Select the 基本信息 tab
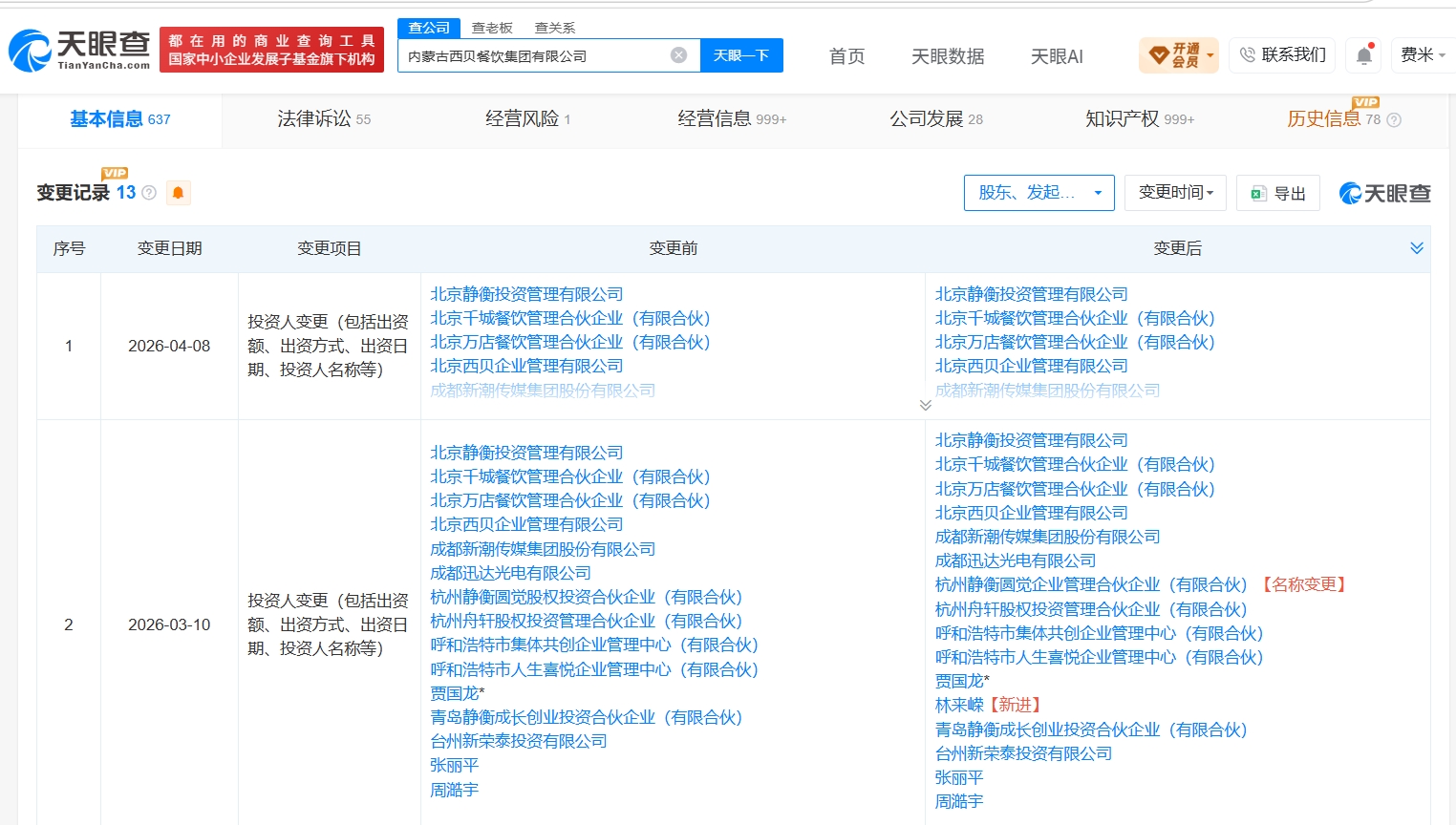The height and width of the screenshot is (825, 1456). [120, 119]
